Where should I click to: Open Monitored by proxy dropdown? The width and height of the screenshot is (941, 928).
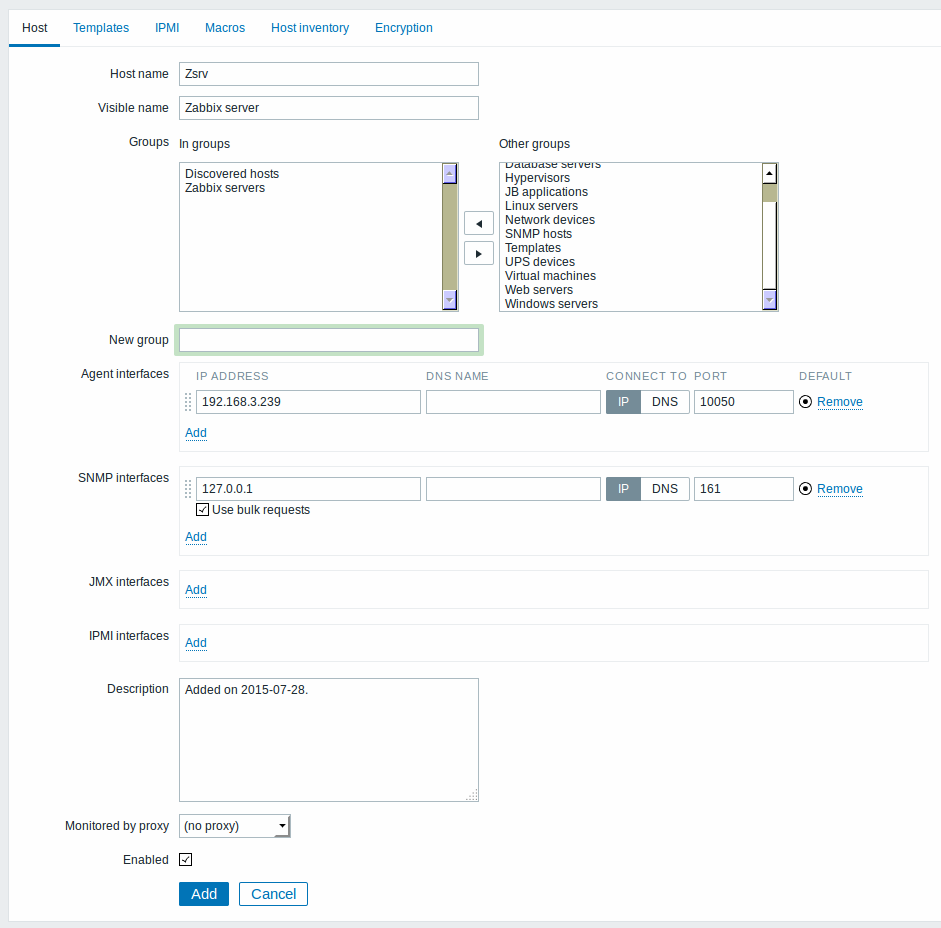click(235, 826)
